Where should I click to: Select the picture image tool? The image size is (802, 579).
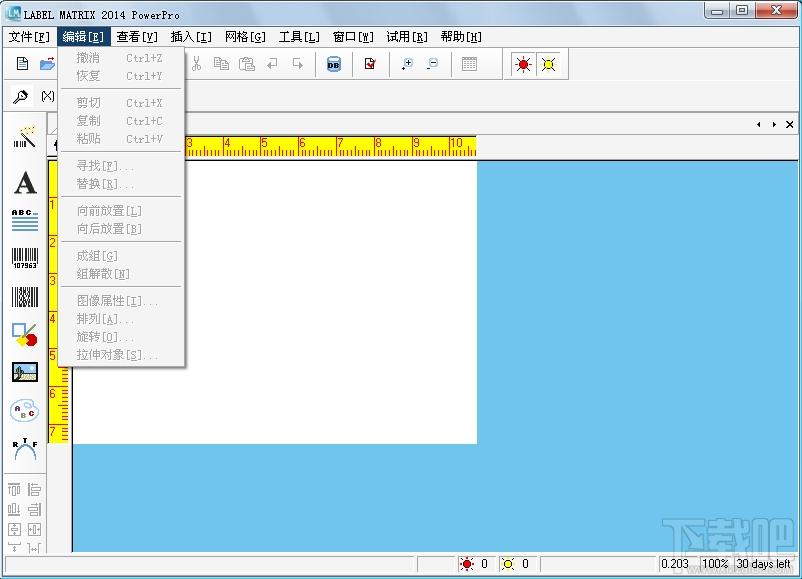[25, 372]
